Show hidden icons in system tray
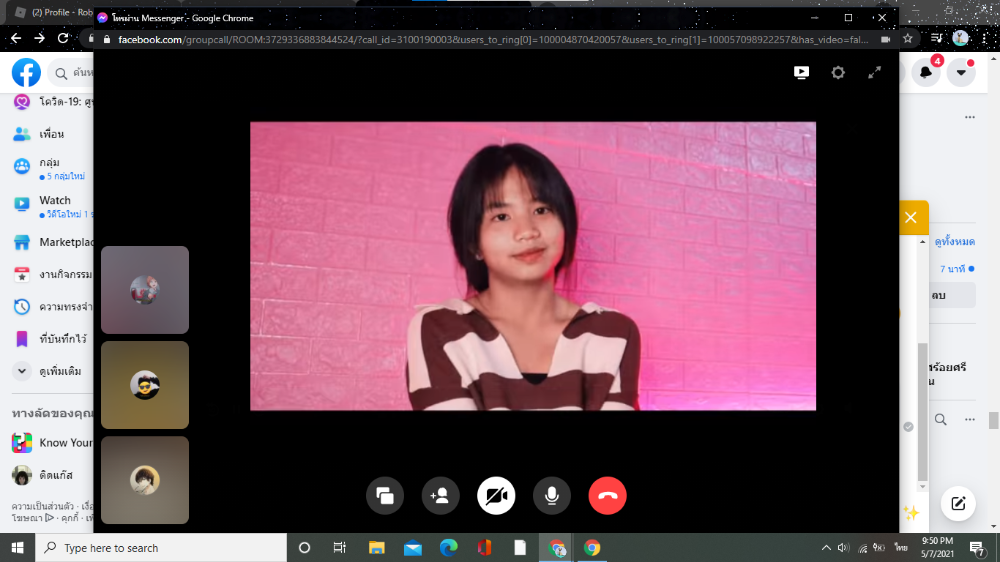Screen dimensions: 1000x562 tap(825, 548)
